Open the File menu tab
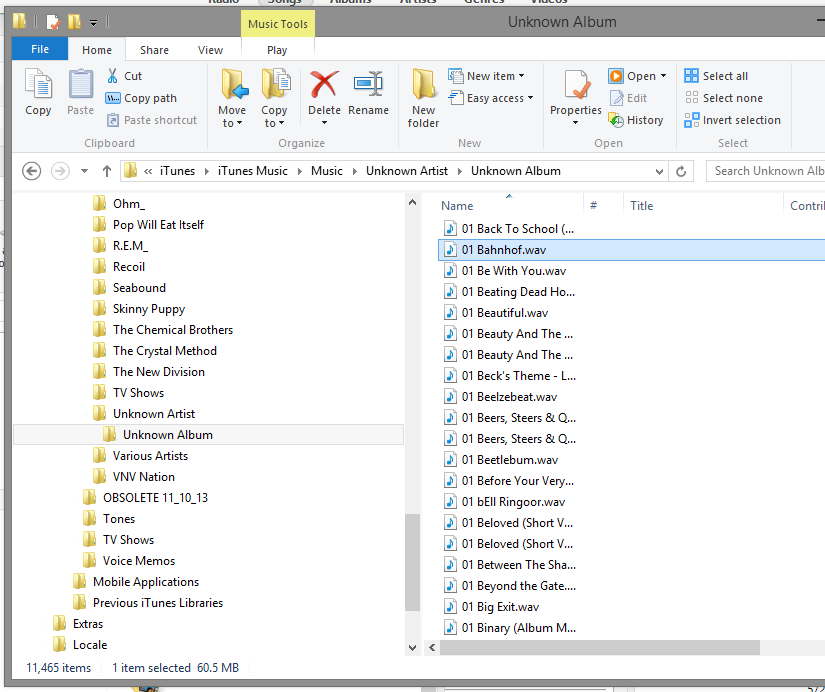The width and height of the screenshot is (825, 692). [40, 49]
